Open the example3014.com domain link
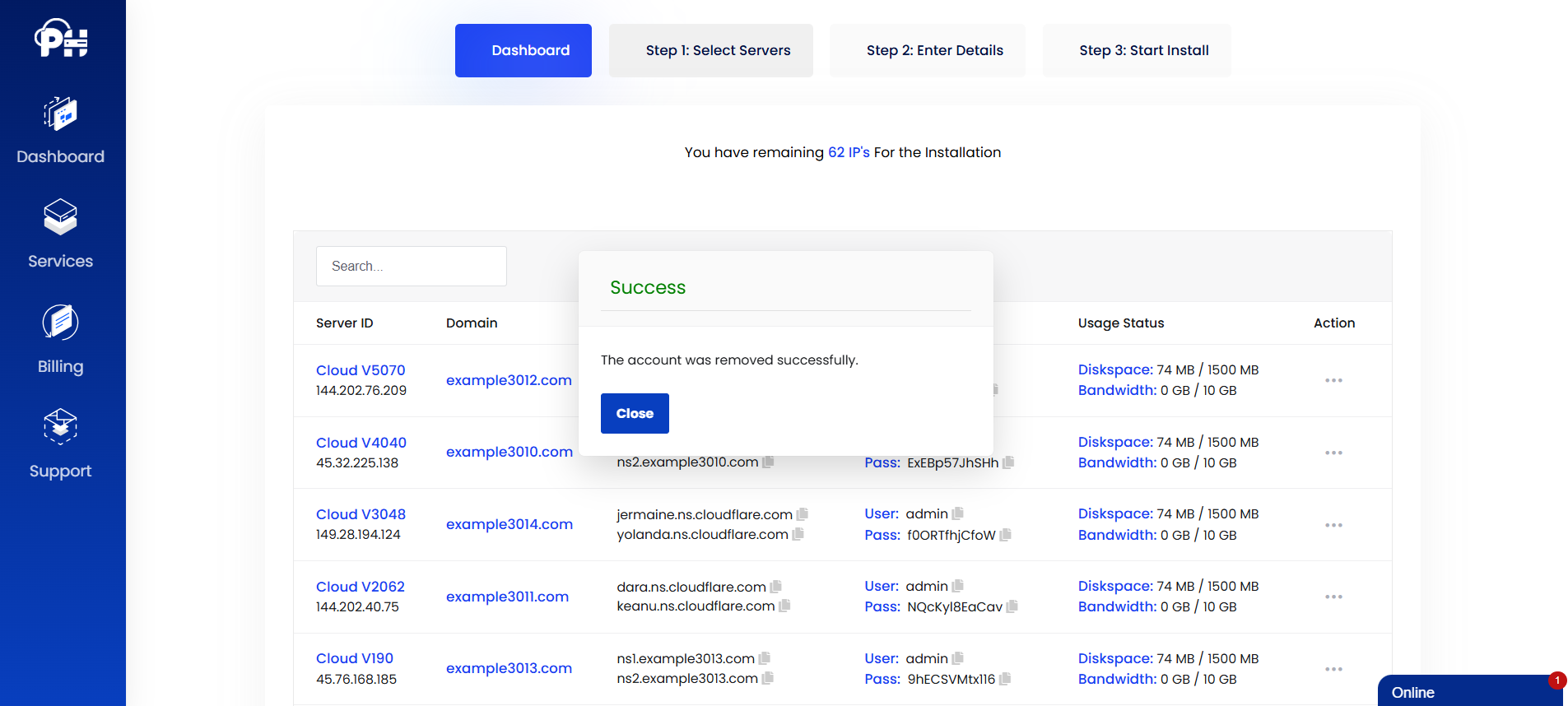This screenshot has height=706, width=1568. [x=509, y=524]
